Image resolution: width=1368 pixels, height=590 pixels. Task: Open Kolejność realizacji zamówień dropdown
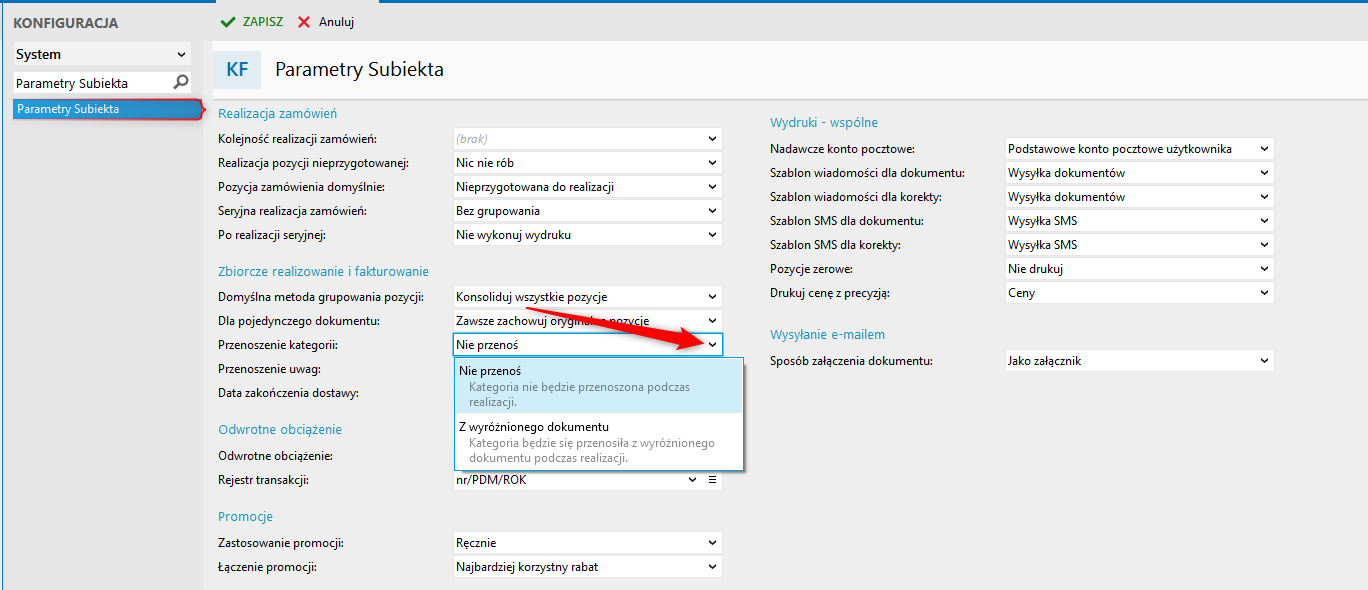pos(712,139)
